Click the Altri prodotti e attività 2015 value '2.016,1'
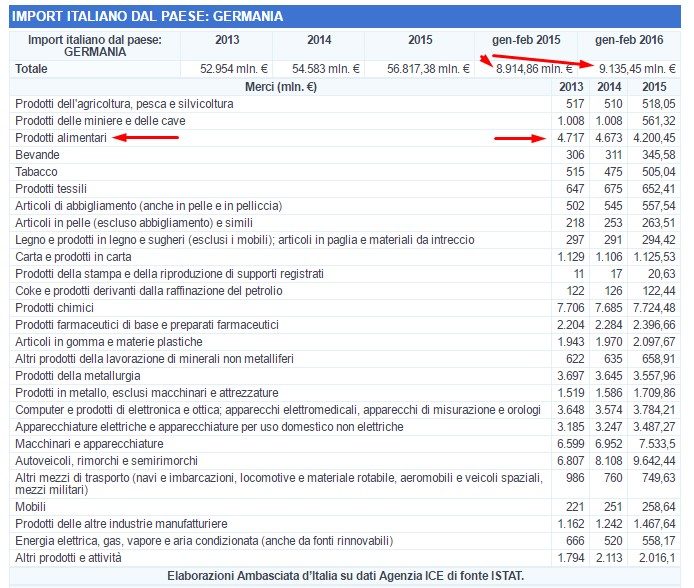The image size is (694, 588). pos(657,558)
